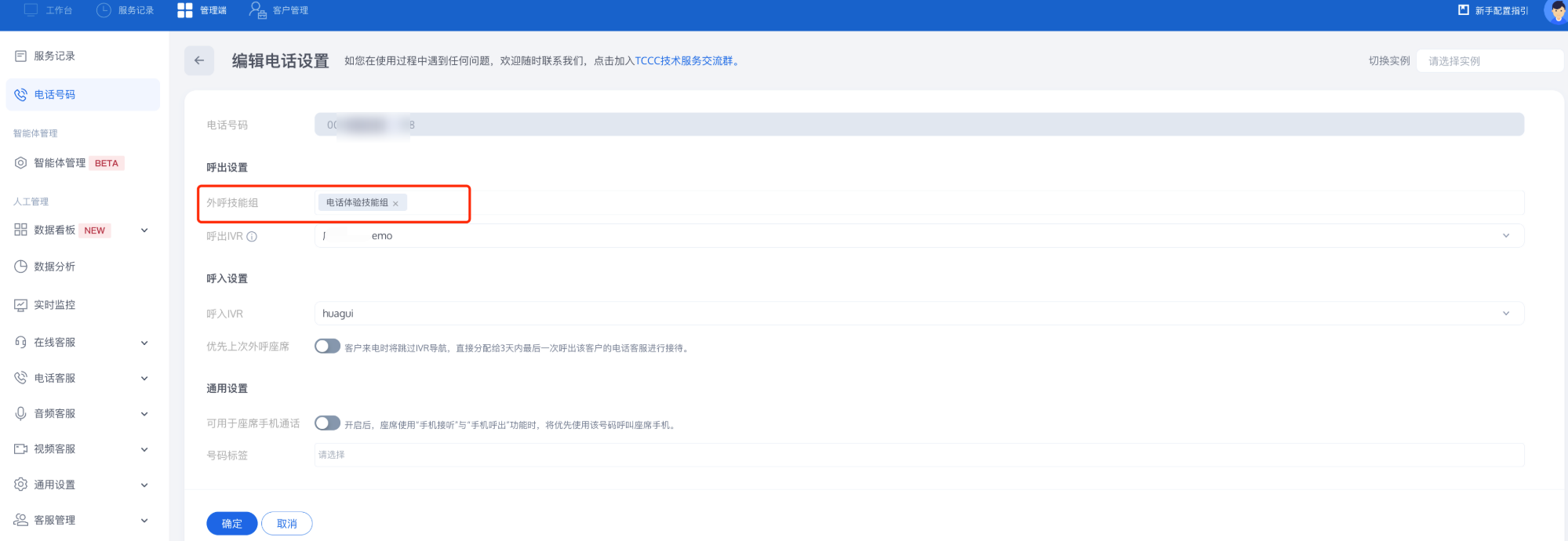Click the 确定 confirm button

(232, 524)
